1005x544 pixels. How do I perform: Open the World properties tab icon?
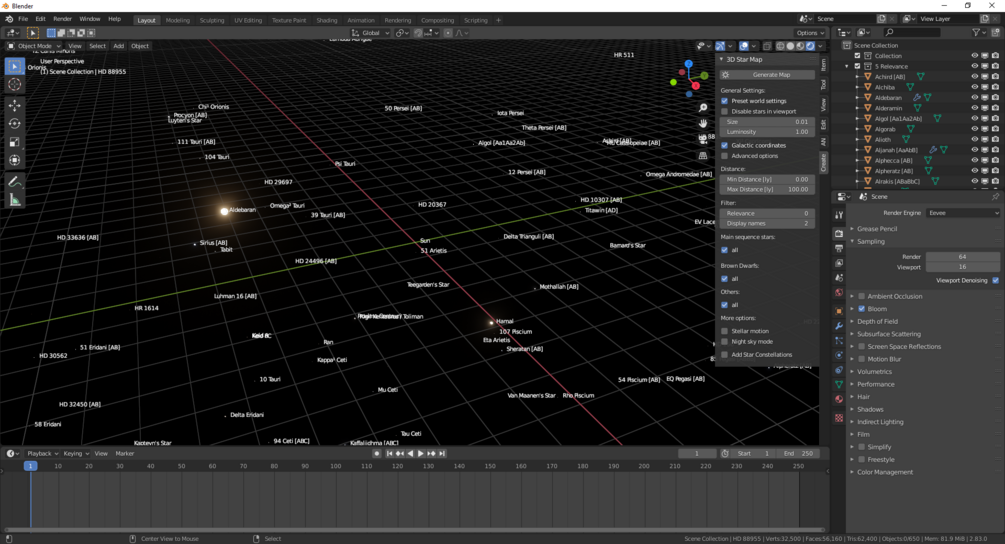click(x=839, y=292)
